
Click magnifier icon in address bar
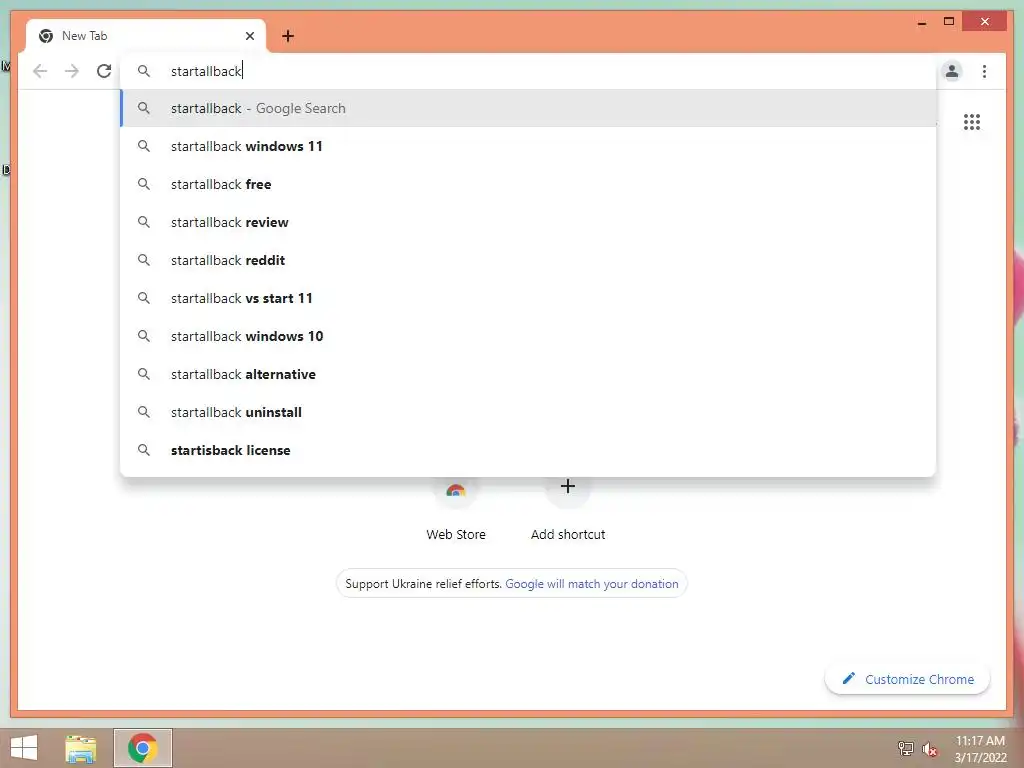point(144,71)
